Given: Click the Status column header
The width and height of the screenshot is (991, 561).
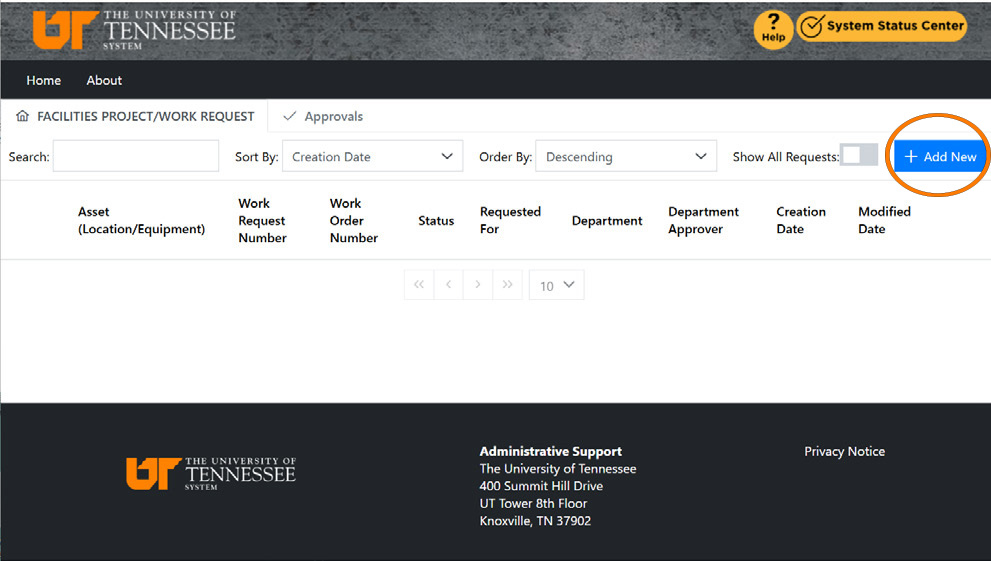Looking at the screenshot, I should tap(436, 220).
